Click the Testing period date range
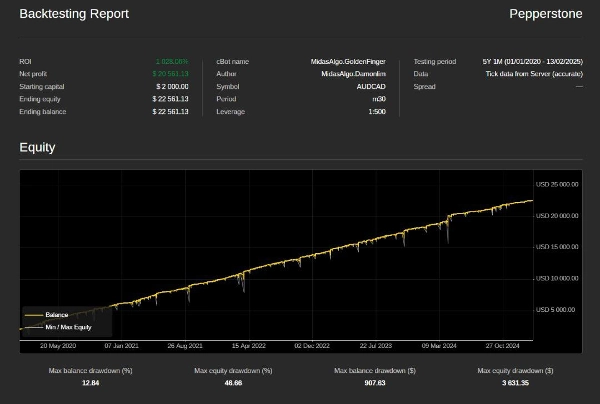600x404 pixels. (532, 62)
